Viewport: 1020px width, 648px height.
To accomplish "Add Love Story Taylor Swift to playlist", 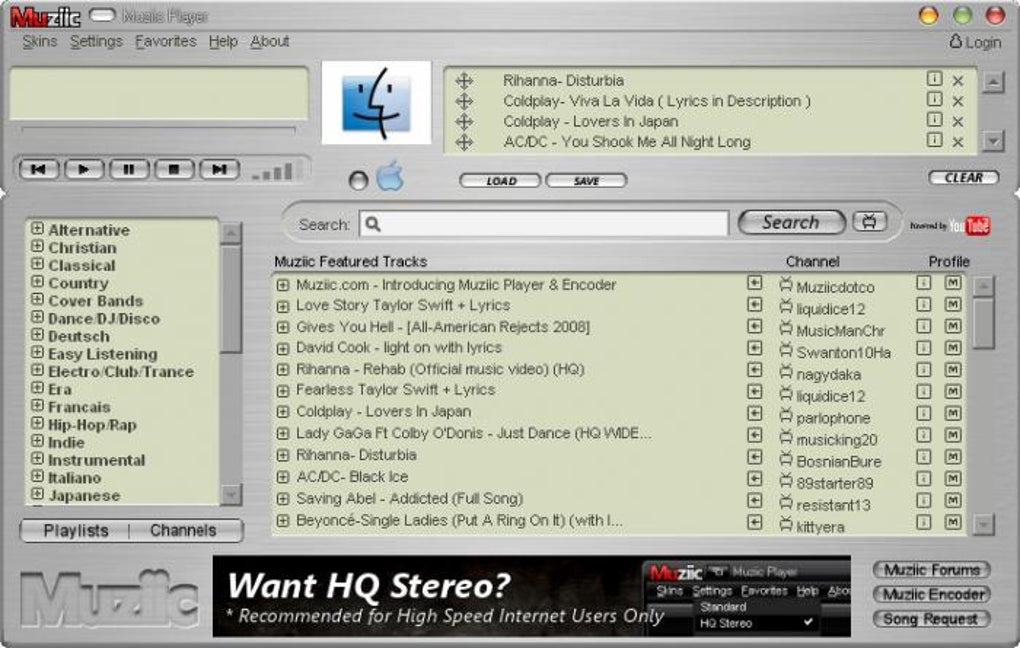I will click(755, 304).
